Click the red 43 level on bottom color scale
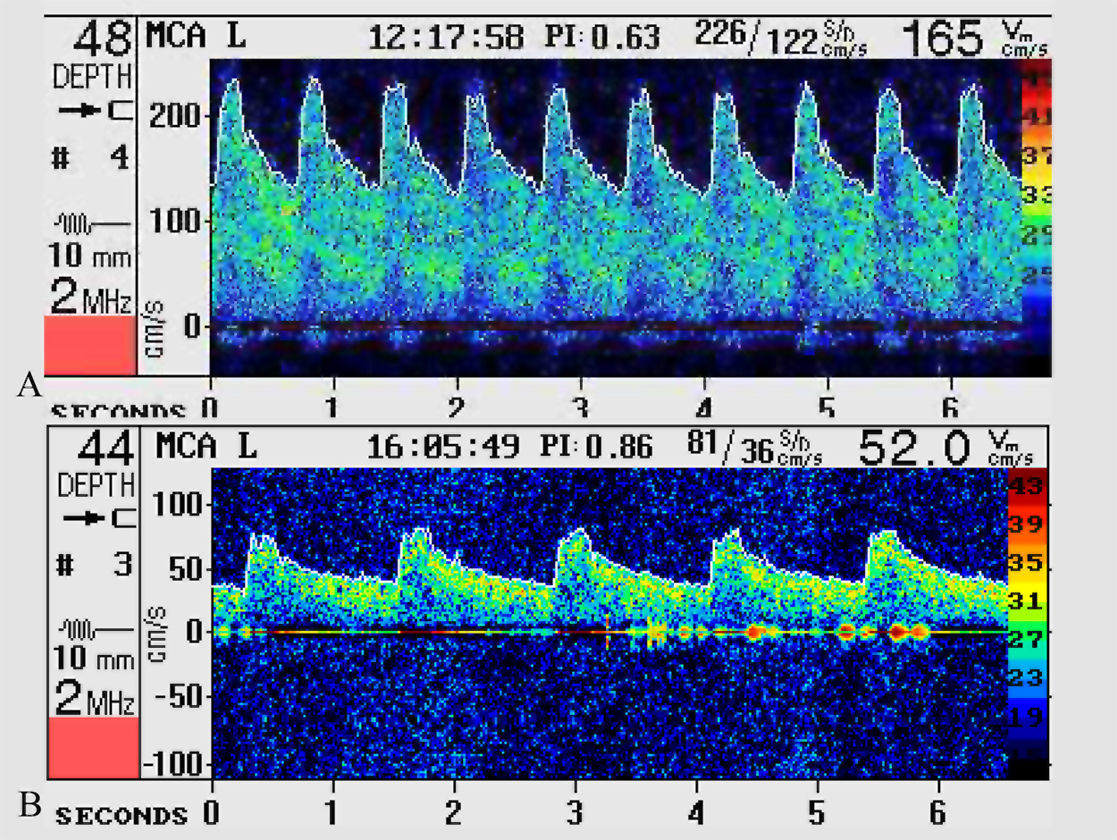This screenshot has width=1117, height=840. pos(1026,487)
